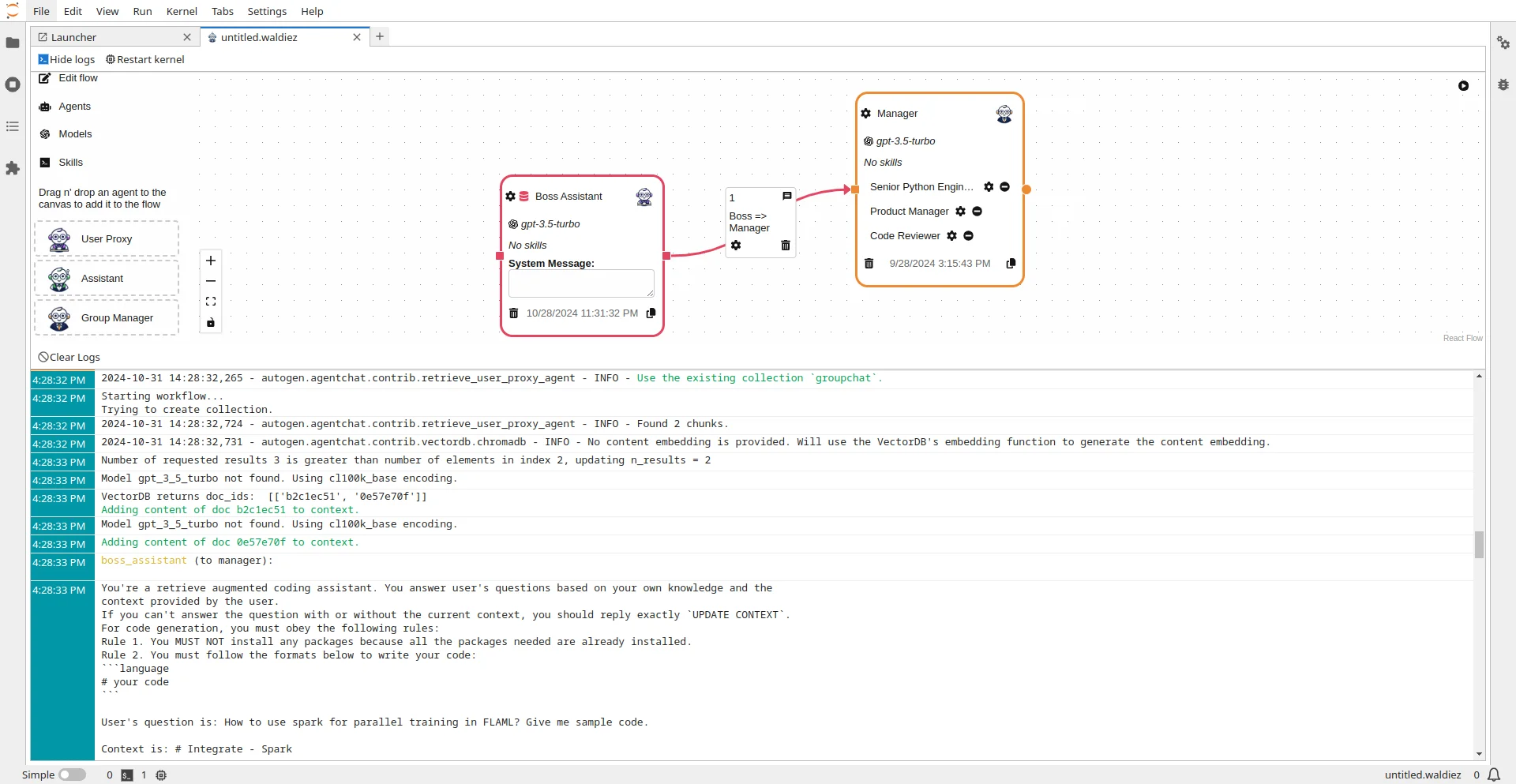Click the orange source handle on Manager node

coord(1026,189)
